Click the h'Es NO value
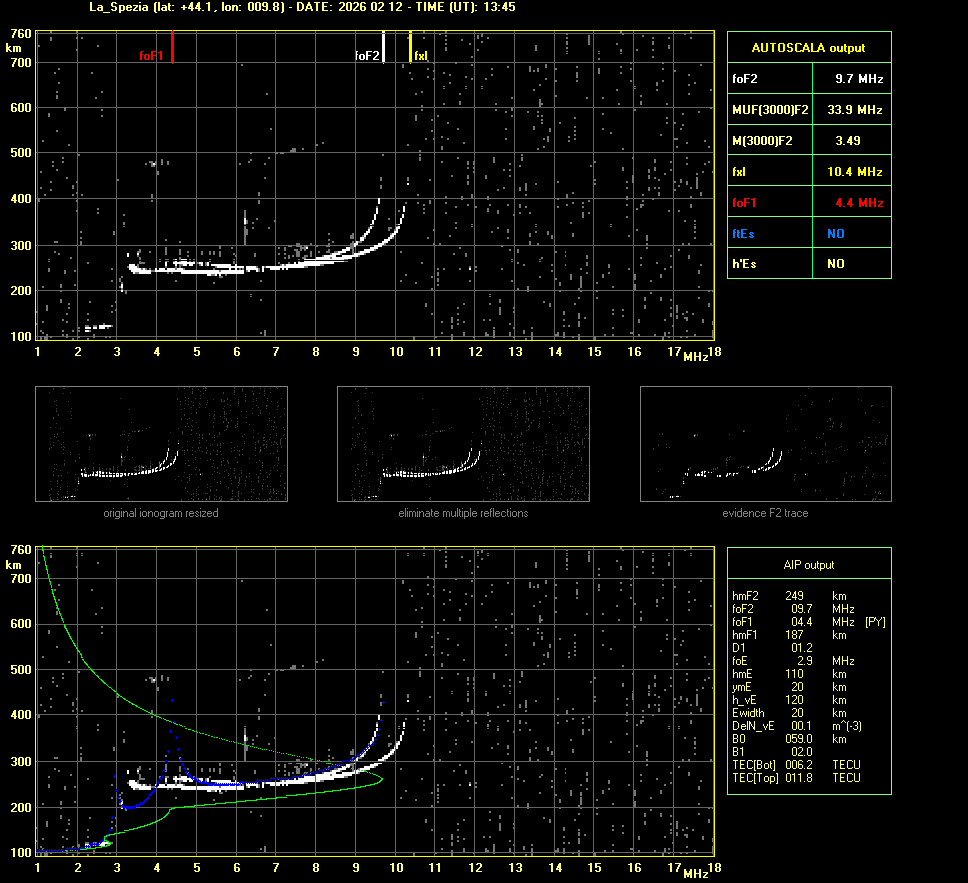Screen dimensions: 968x883 pyautogui.click(x=835, y=264)
